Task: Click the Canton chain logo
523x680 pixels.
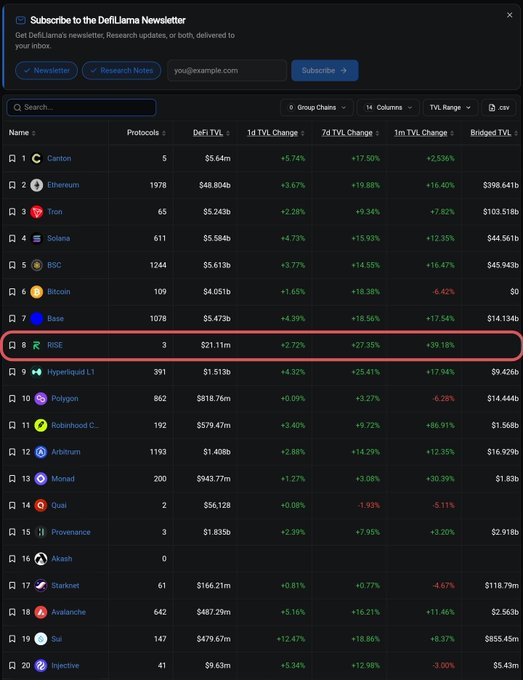Action: pyautogui.click(x=36, y=158)
